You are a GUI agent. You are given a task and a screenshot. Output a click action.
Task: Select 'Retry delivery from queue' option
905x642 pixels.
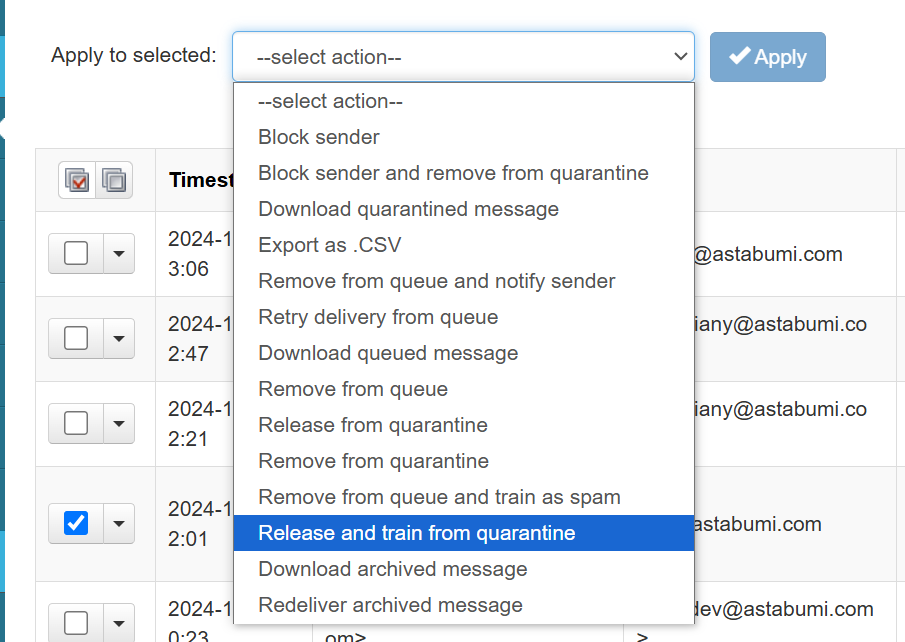[x=378, y=317]
